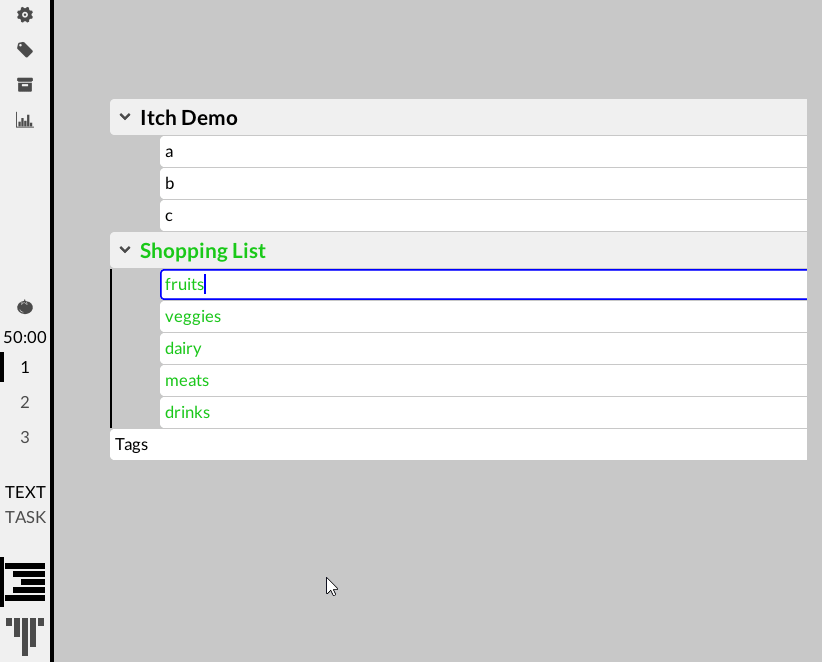Click the Shopping List title
The height and width of the screenshot is (662, 822).
pyautogui.click(x=203, y=250)
